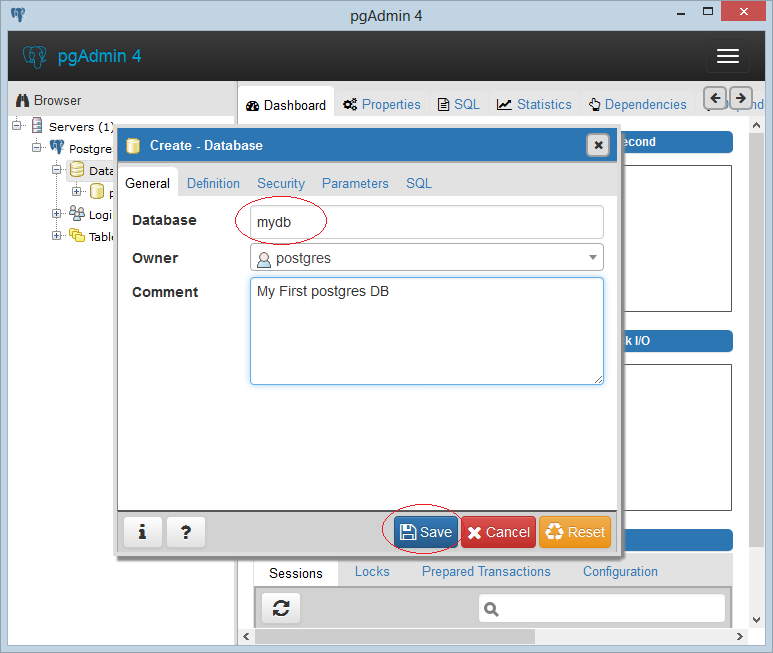Switch to the Definition dialog tab
Image resolution: width=773 pixels, height=653 pixels.
[x=213, y=183]
